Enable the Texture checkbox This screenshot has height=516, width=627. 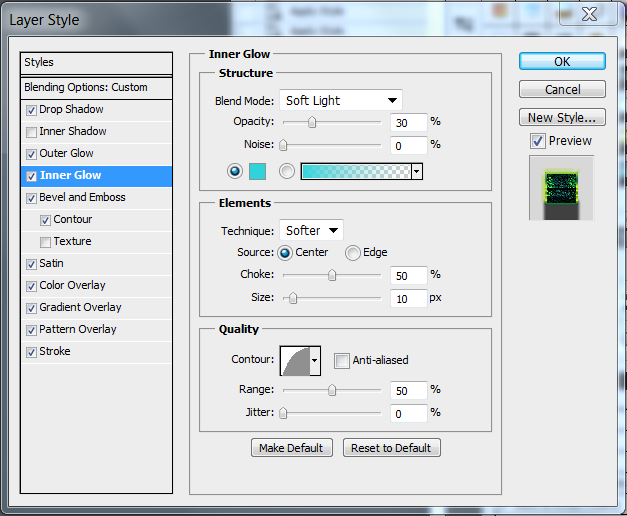(45, 242)
